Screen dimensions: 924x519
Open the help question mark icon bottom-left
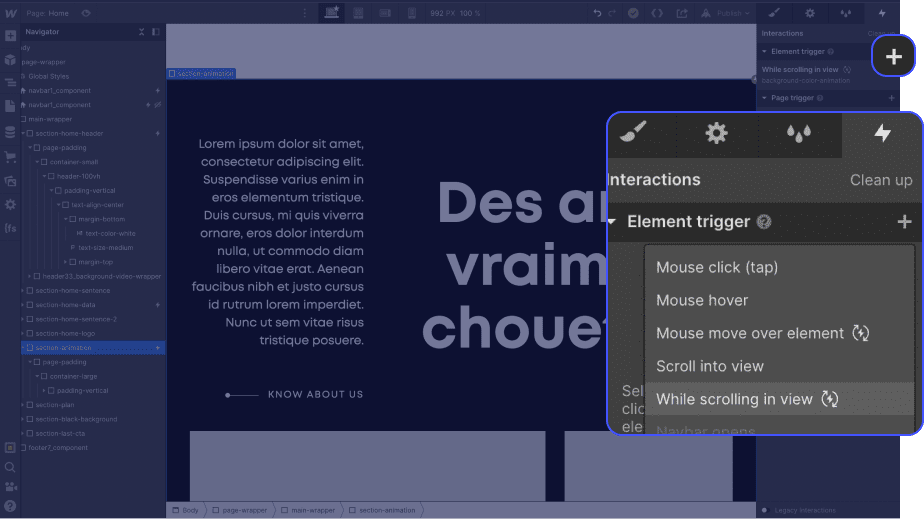coord(10,505)
